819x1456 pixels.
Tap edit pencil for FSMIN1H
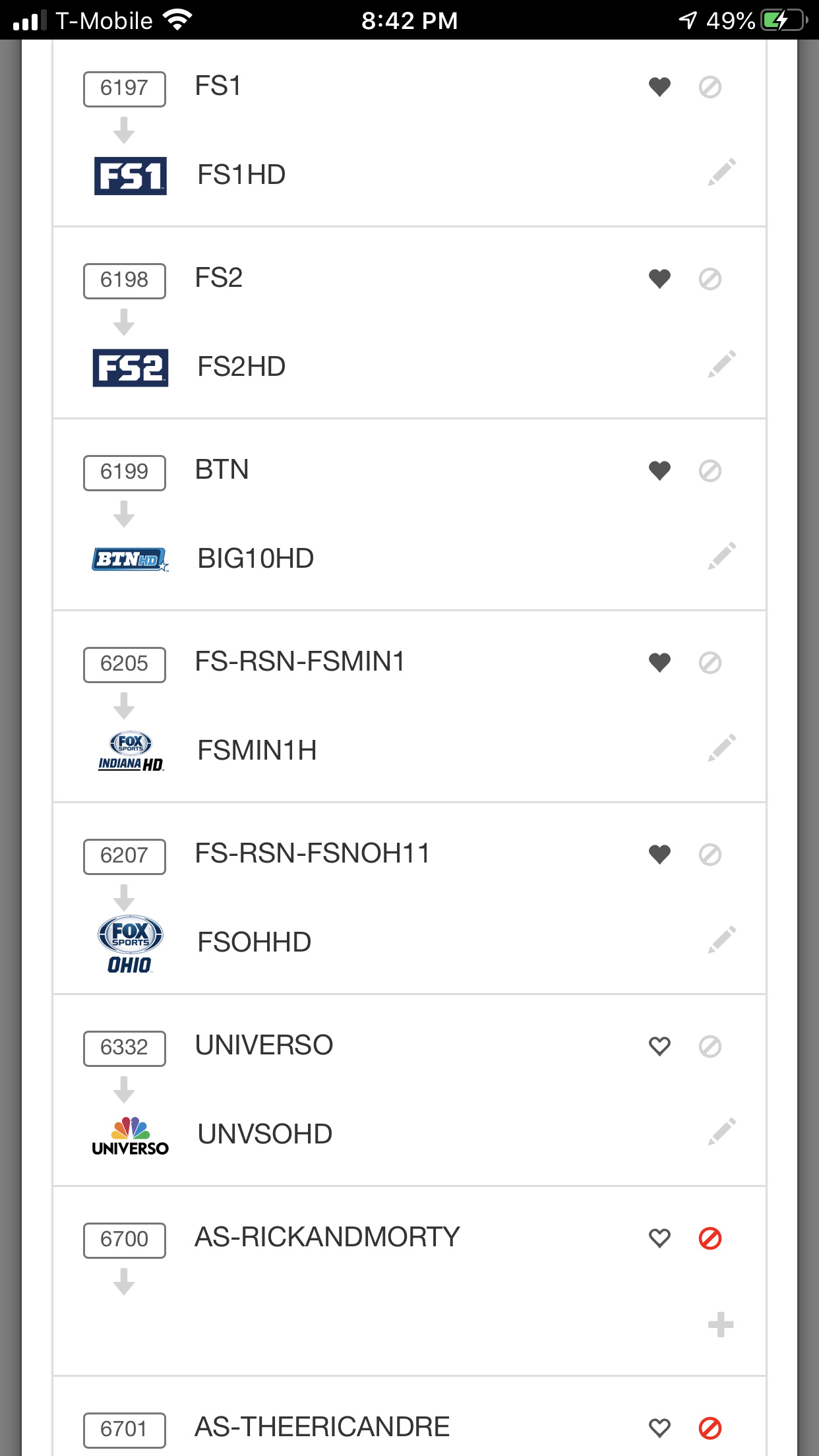pos(721,748)
